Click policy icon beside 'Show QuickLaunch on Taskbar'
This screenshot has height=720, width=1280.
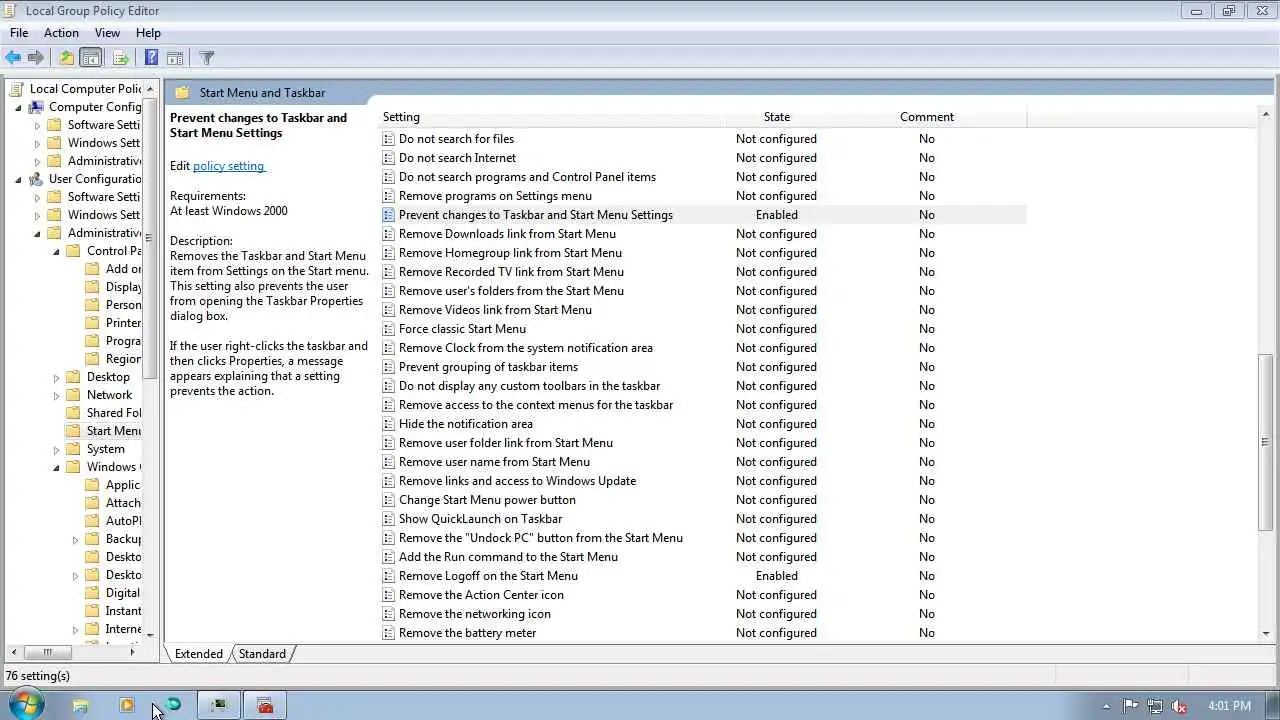click(389, 519)
